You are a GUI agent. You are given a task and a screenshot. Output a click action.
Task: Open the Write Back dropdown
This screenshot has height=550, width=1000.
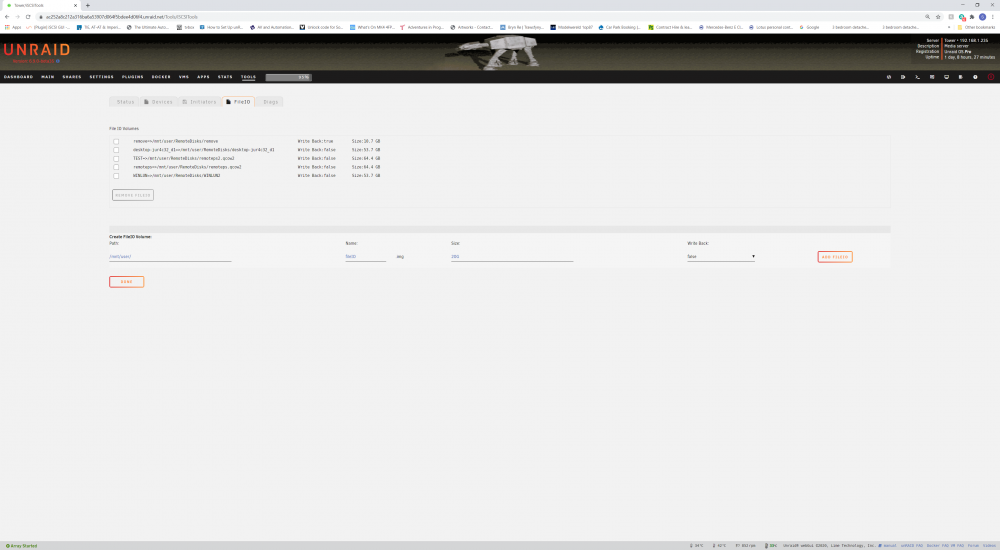point(721,256)
